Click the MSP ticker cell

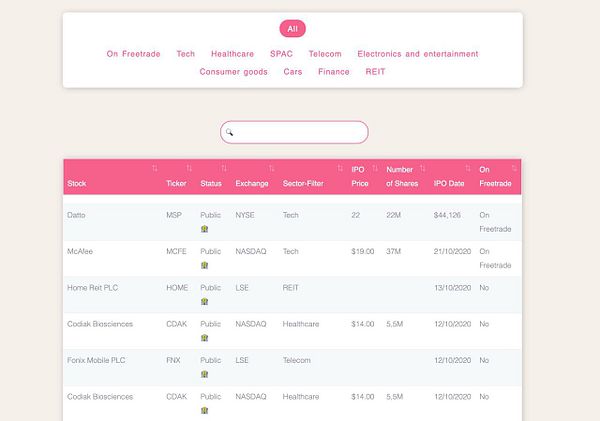tap(174, 215)
